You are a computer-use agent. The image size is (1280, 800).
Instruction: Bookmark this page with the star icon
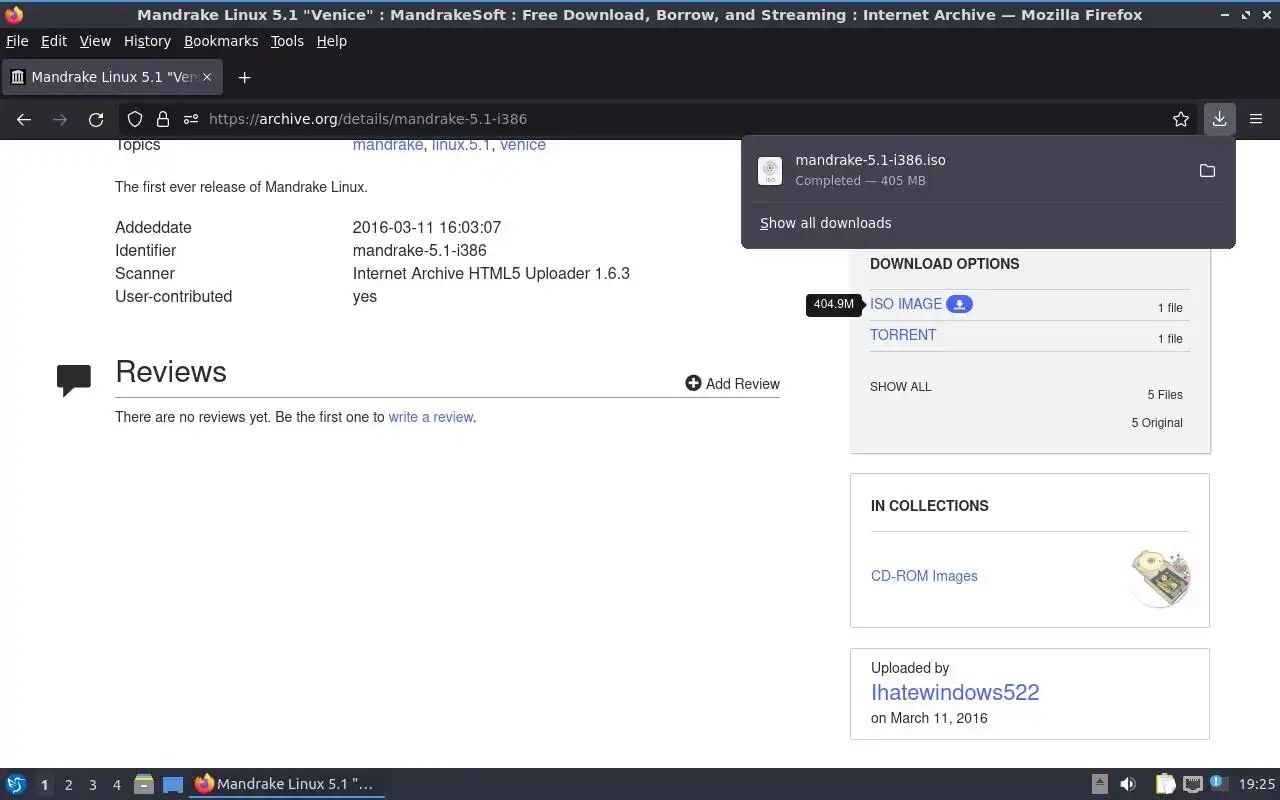[1181, 119]
